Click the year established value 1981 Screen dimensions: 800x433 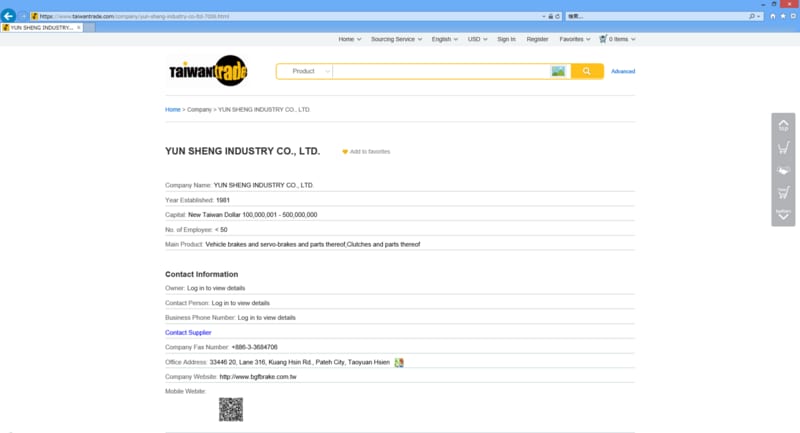[x=223, y=200]
